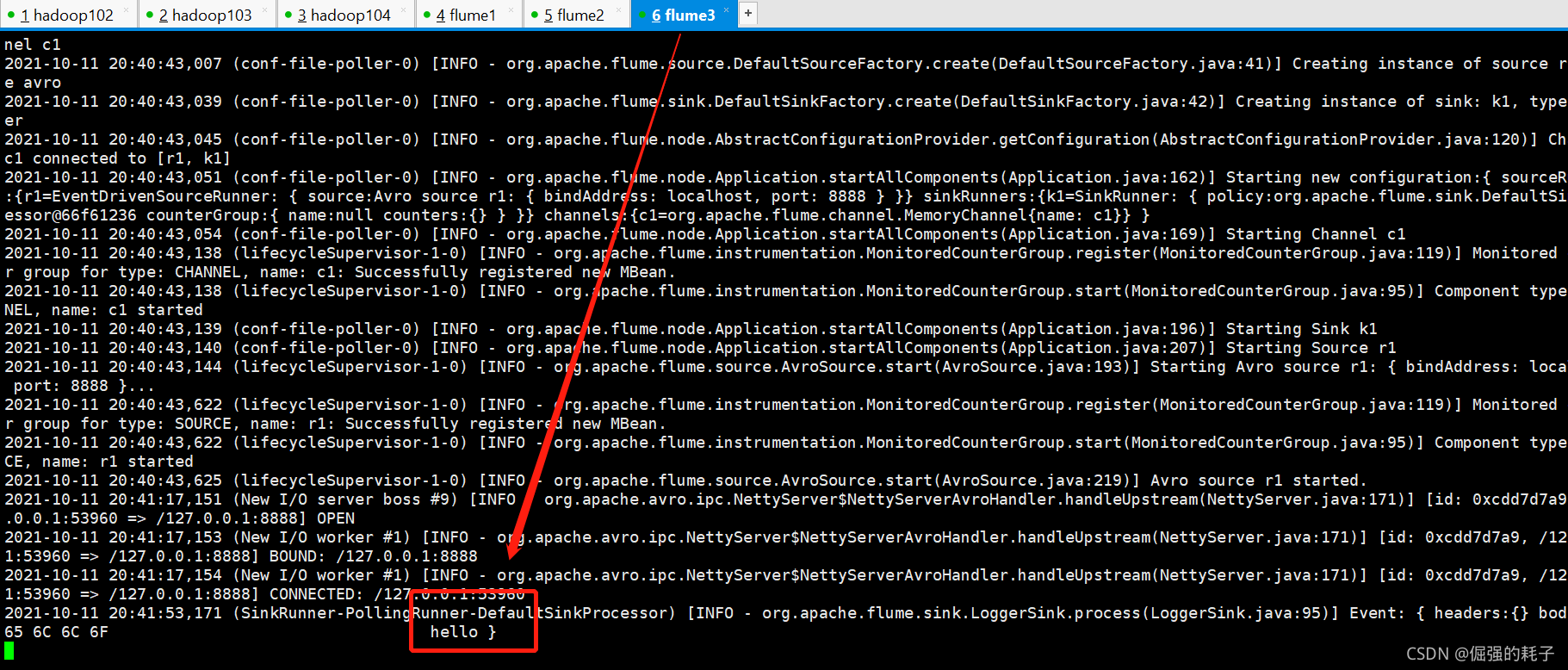The image size is (1568, 670).
Task: Select the active flume3 session tab
Action: point(683,15)
